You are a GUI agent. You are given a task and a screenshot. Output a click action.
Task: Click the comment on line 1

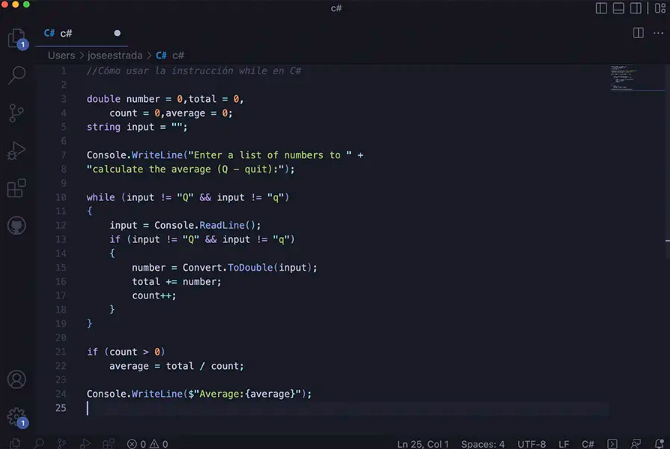pos(194,71)
